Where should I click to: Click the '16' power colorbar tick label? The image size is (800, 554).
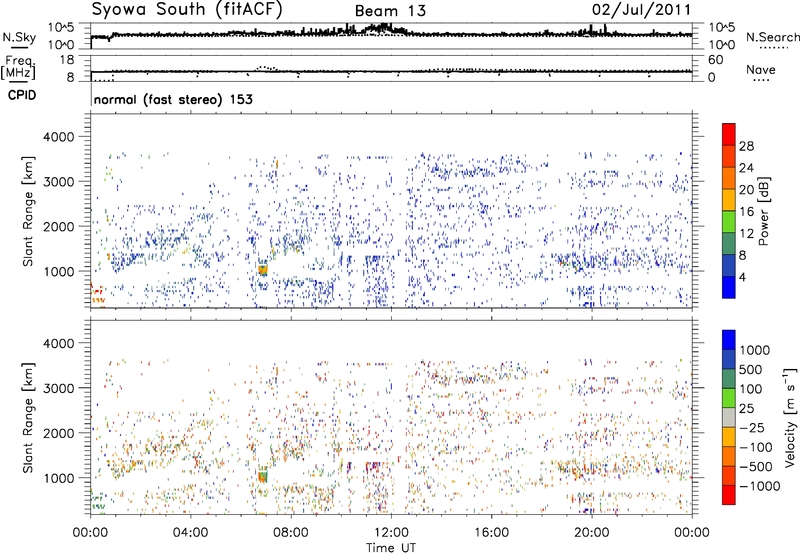746,212
